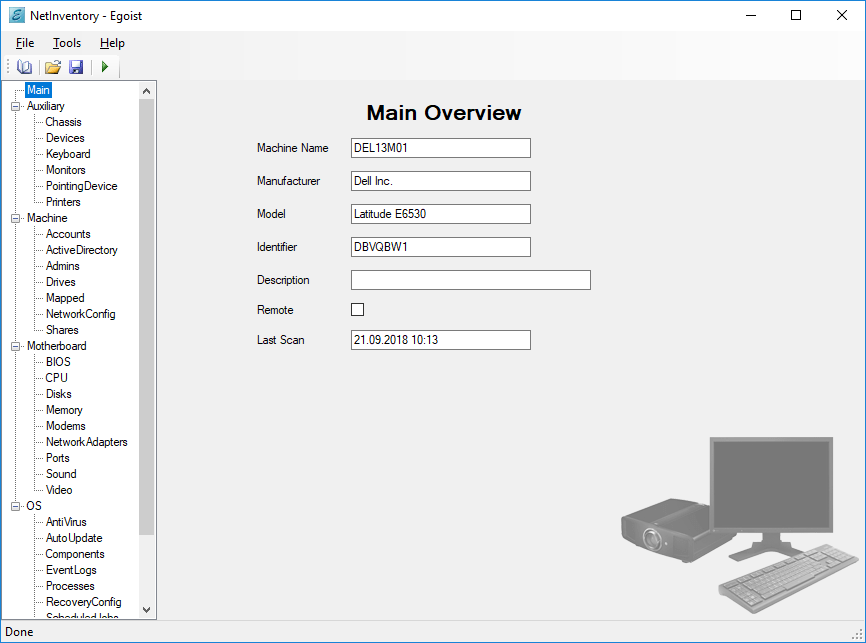The height and width of the screenshot is (643, 866).
Task: Open Video in the tree
Action: tap(59, 491)
